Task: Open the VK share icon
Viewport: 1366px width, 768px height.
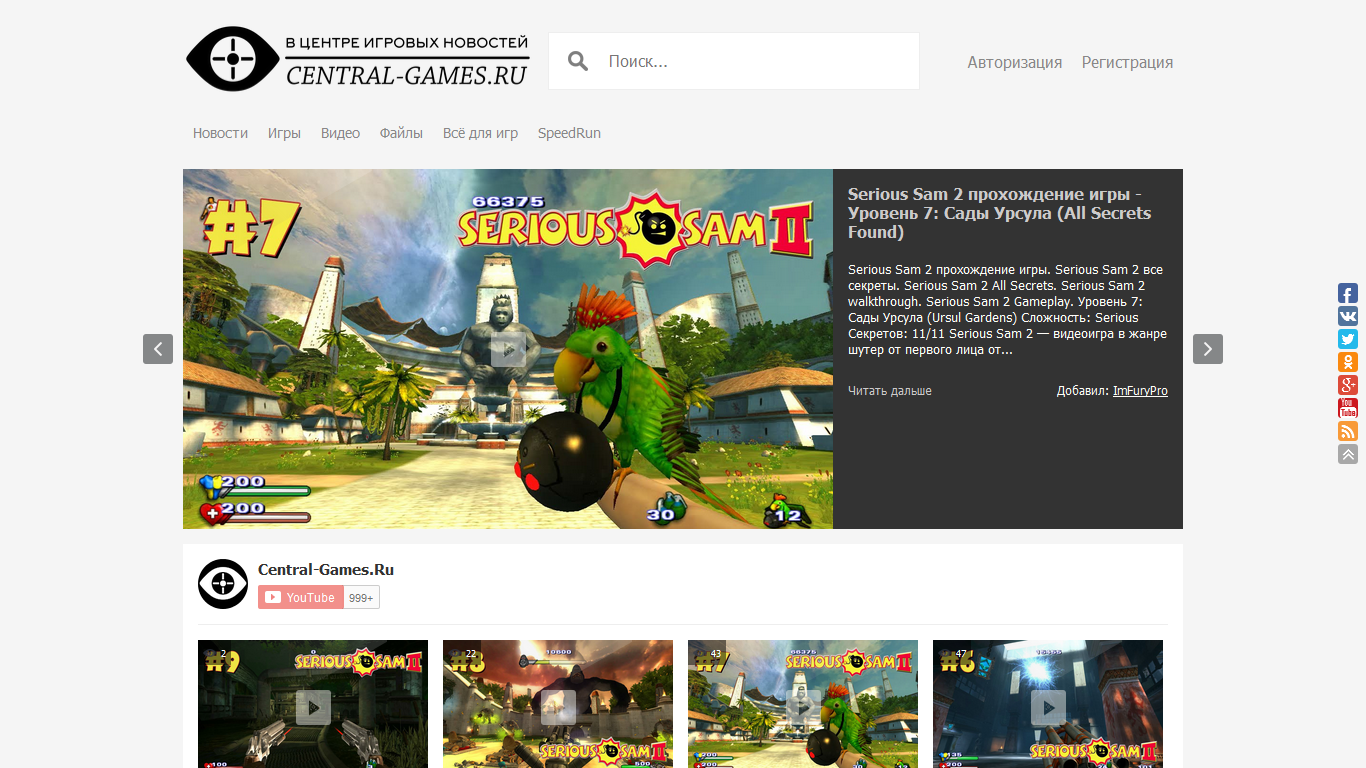Action: 1348,316
